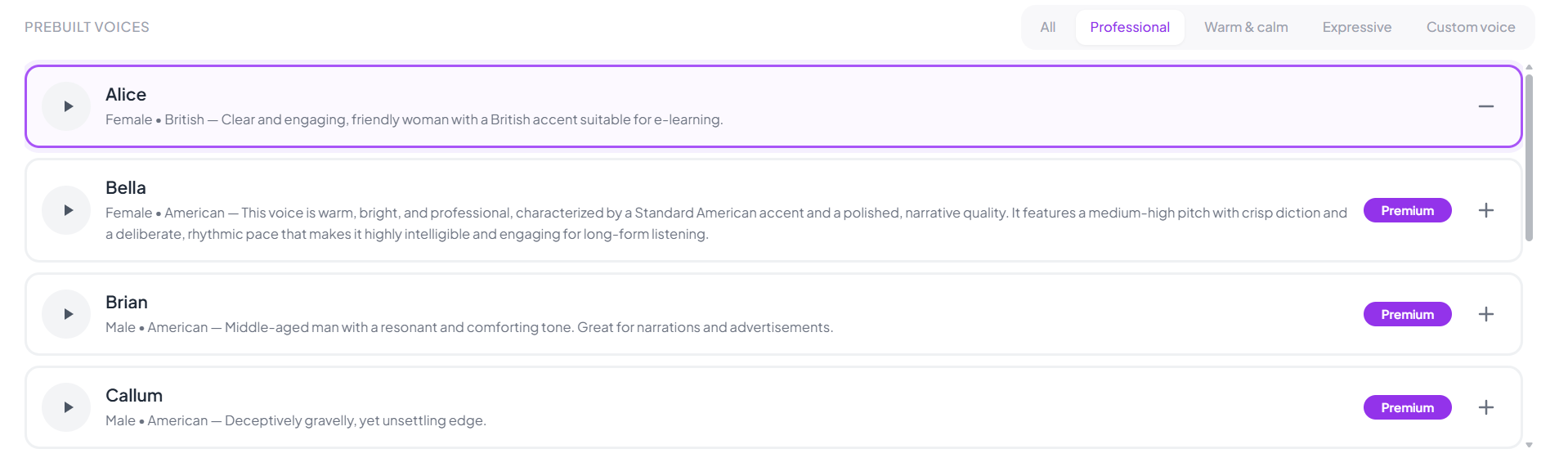Click the Premium badge on Brian

pos(1408,314)
